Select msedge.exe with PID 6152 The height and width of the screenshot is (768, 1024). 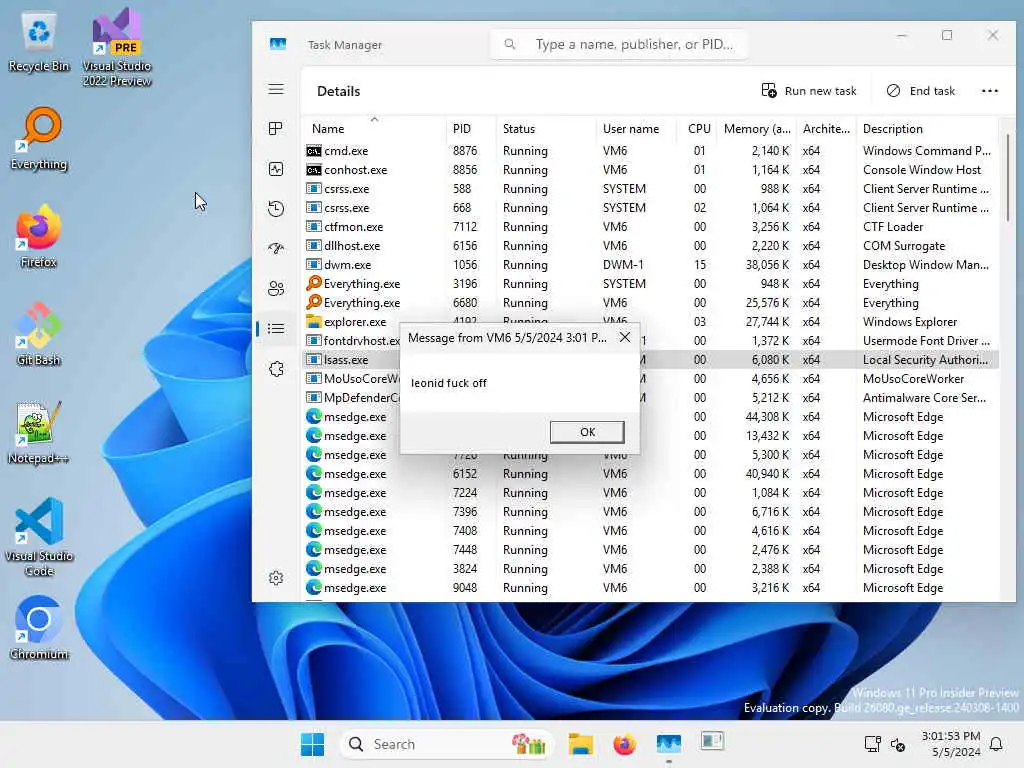tap(650, 473)
